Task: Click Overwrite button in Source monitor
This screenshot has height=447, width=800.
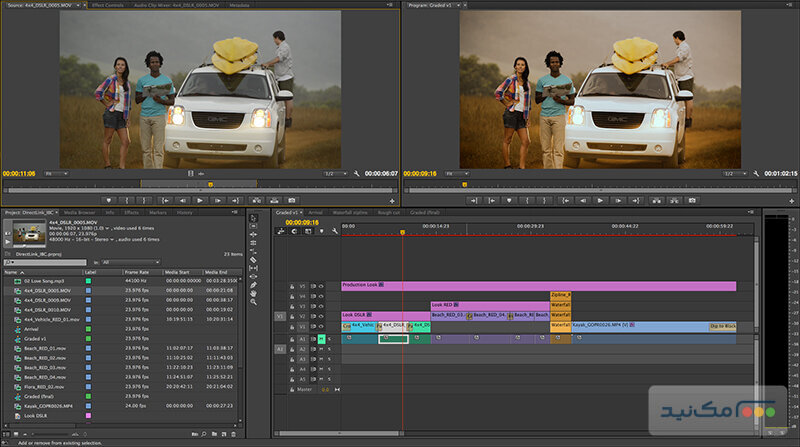Action: click(274, 201)
